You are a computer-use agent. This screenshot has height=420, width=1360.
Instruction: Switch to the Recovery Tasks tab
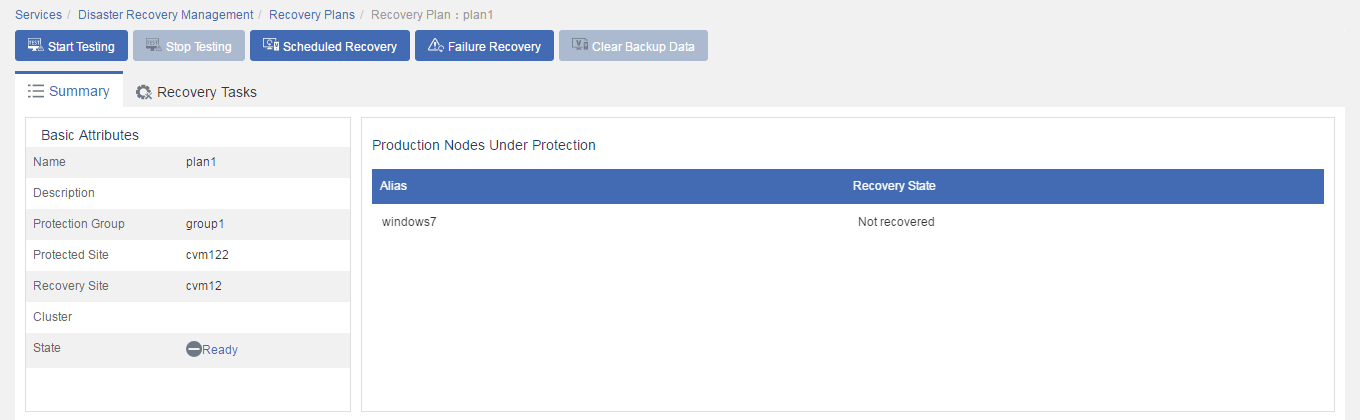point(196,92)
